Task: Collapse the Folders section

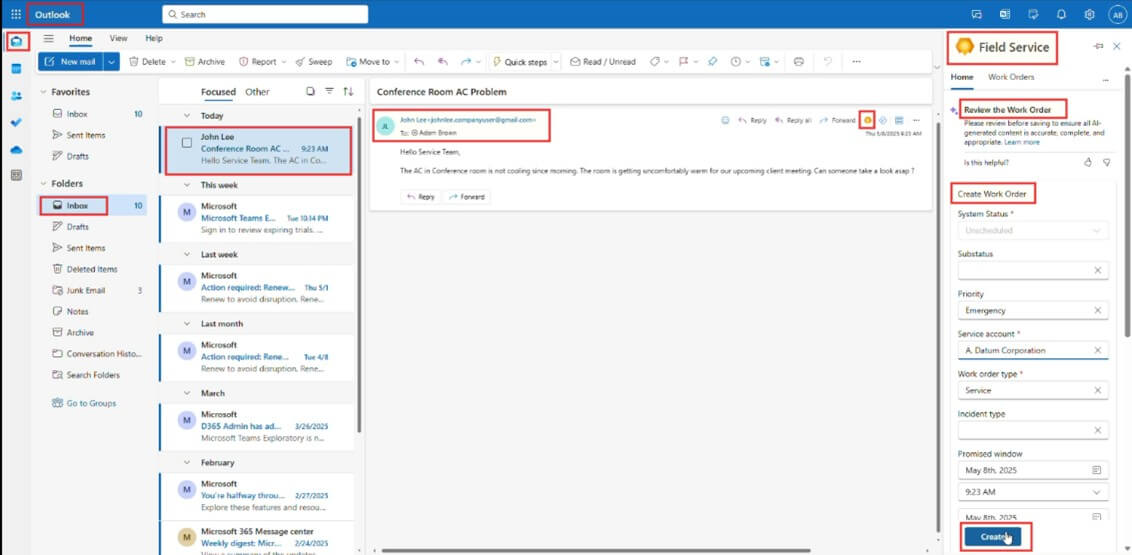Action: pyautogui.click(x=43, y=183)
